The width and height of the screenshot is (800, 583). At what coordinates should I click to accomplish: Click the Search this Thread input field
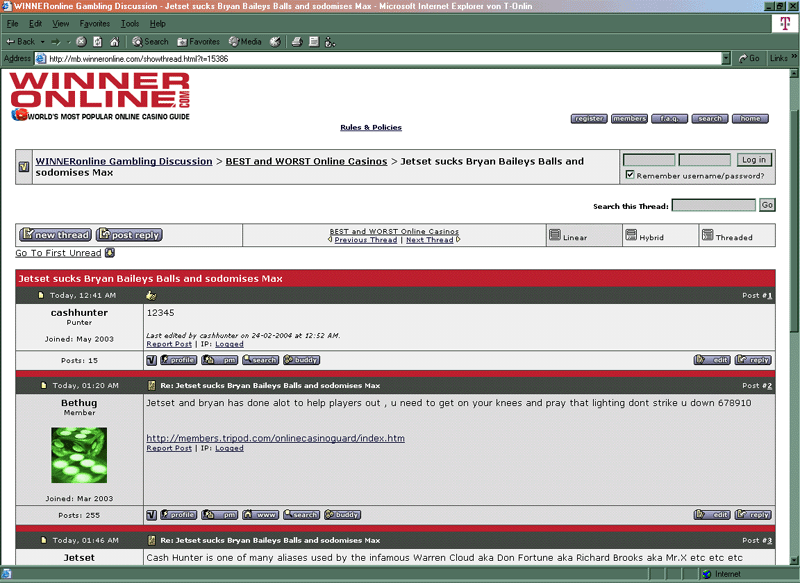pyautogui.click(x=713, y=205)
